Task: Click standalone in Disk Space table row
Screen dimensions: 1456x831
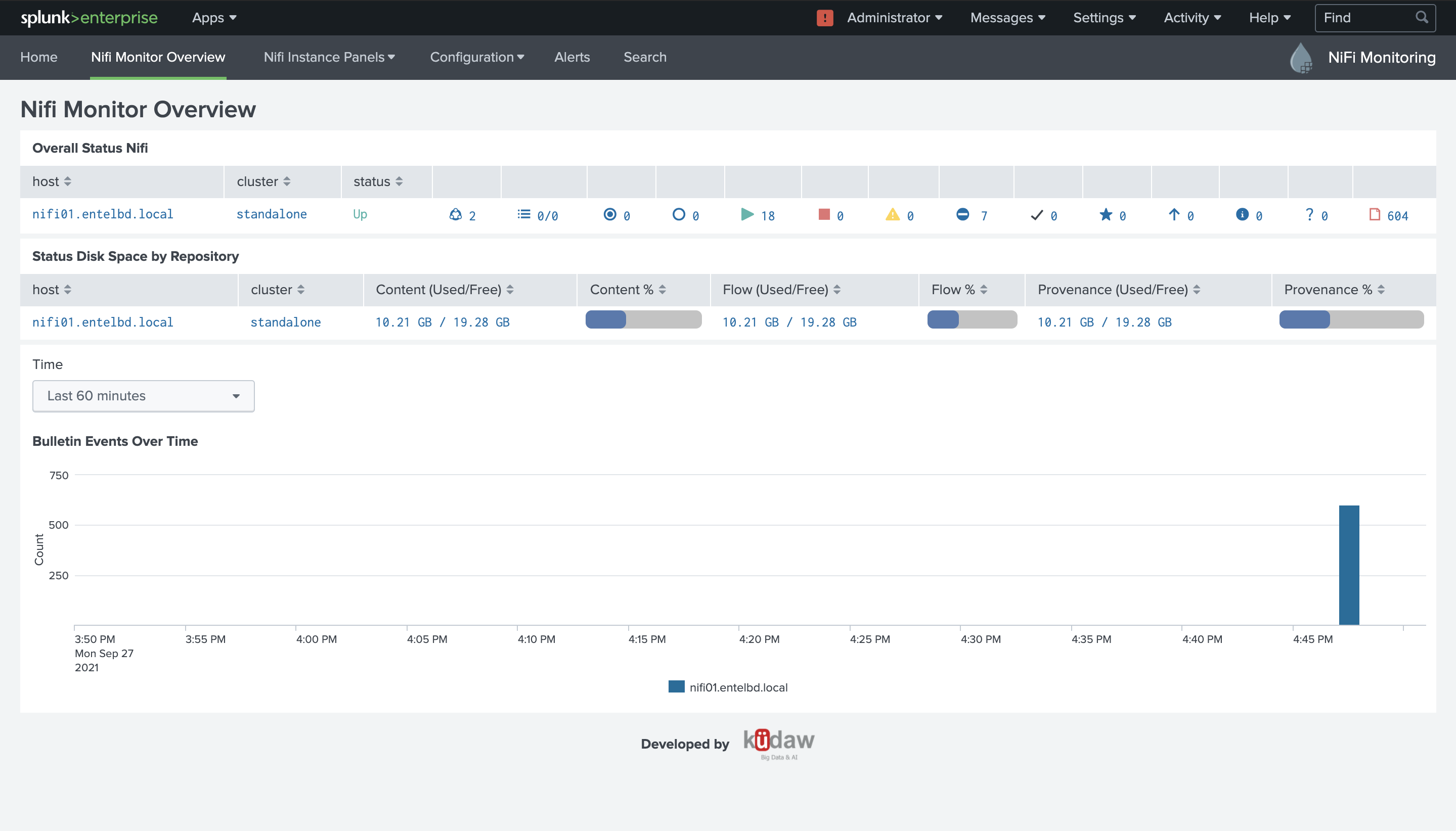Action: (x=286, y=322)
